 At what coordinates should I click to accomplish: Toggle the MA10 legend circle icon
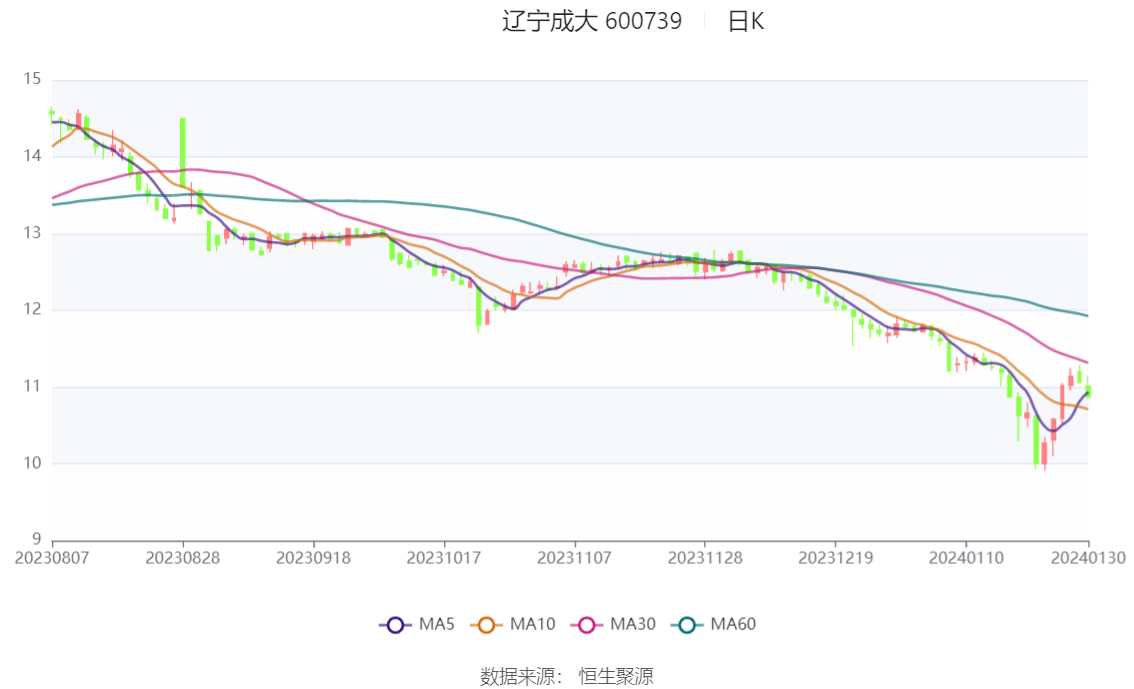[x=486, y=625]
